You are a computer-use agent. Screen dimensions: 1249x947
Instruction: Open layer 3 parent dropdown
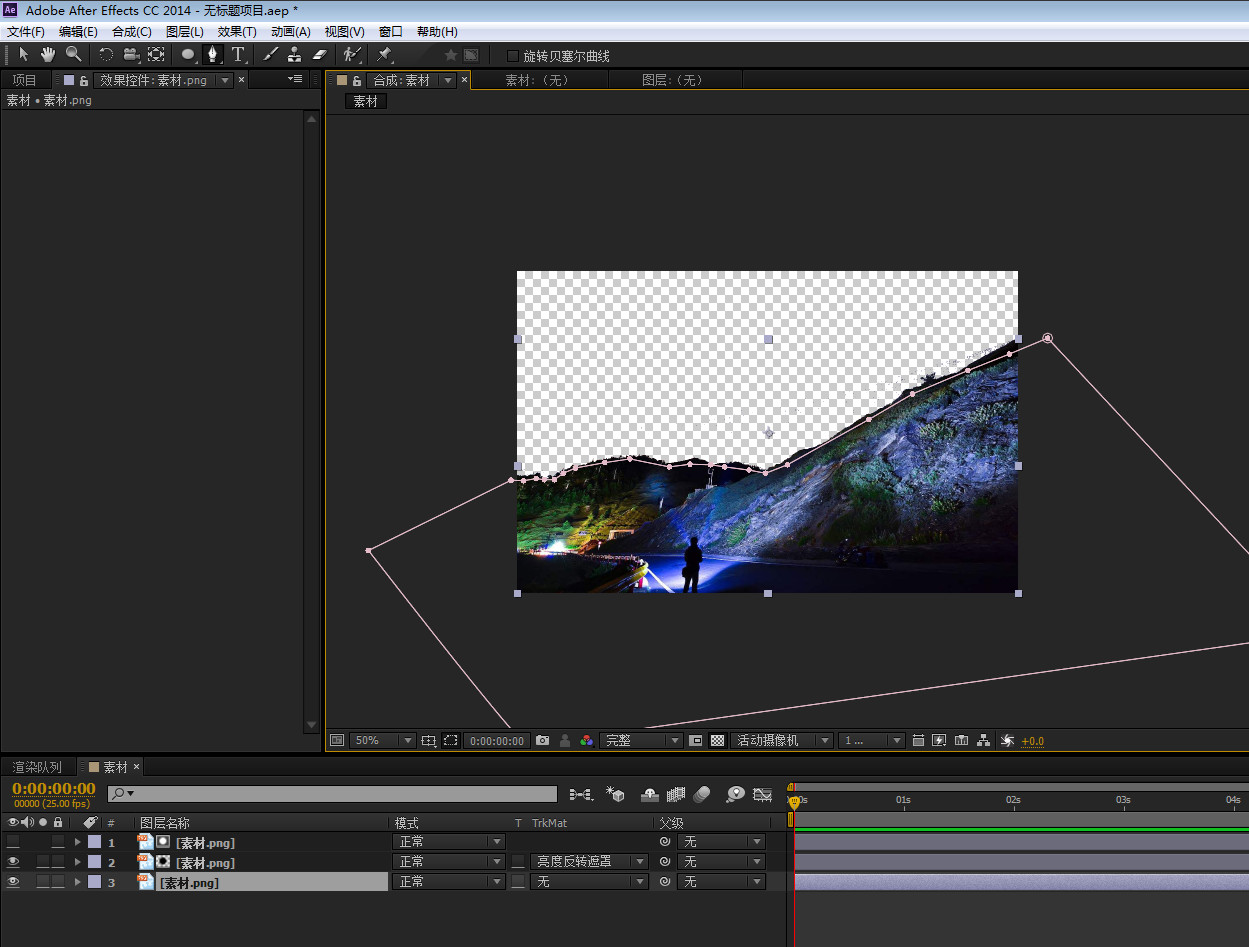[721, 882]
